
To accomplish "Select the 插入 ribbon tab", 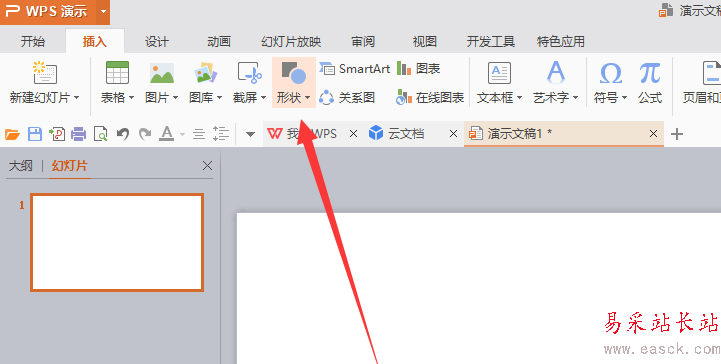I will (95, 41).
